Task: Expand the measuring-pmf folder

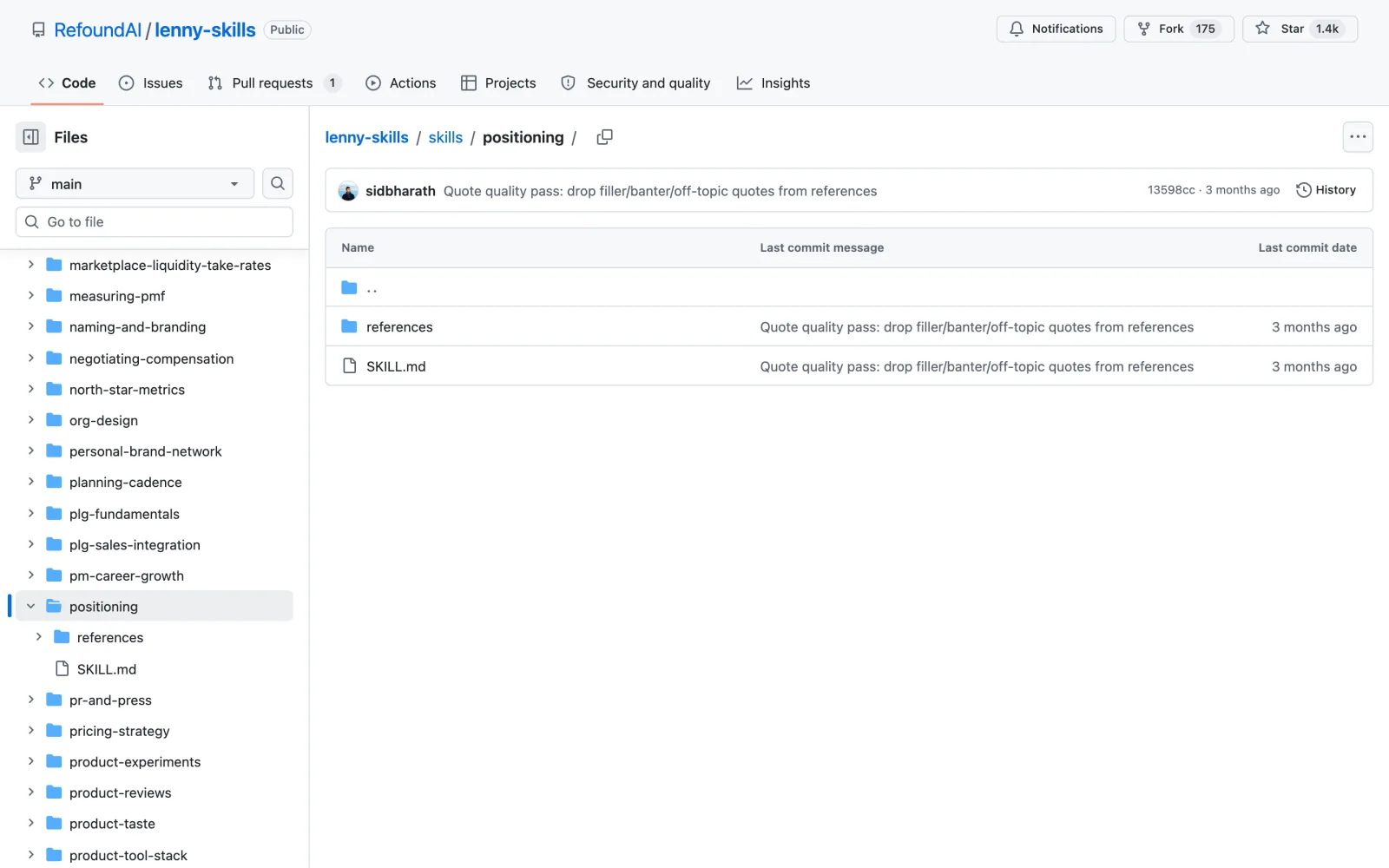Action: [31, 295]
